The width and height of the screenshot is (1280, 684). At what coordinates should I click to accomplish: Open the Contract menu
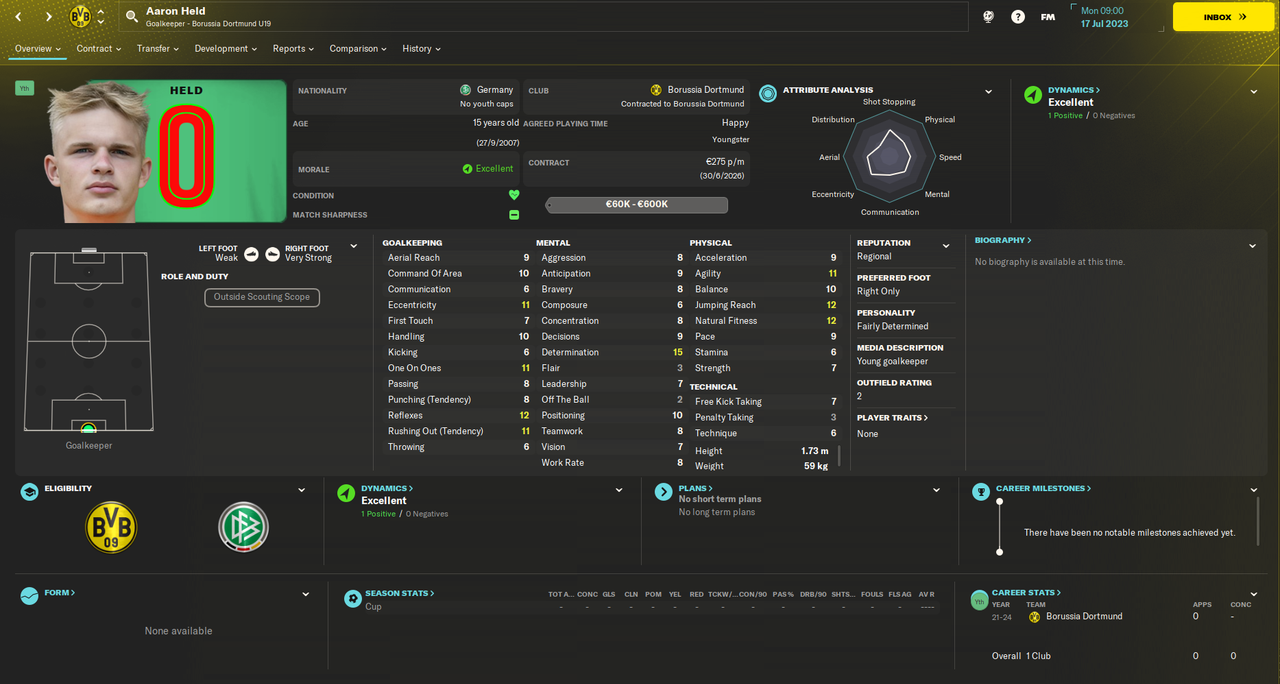99,48
